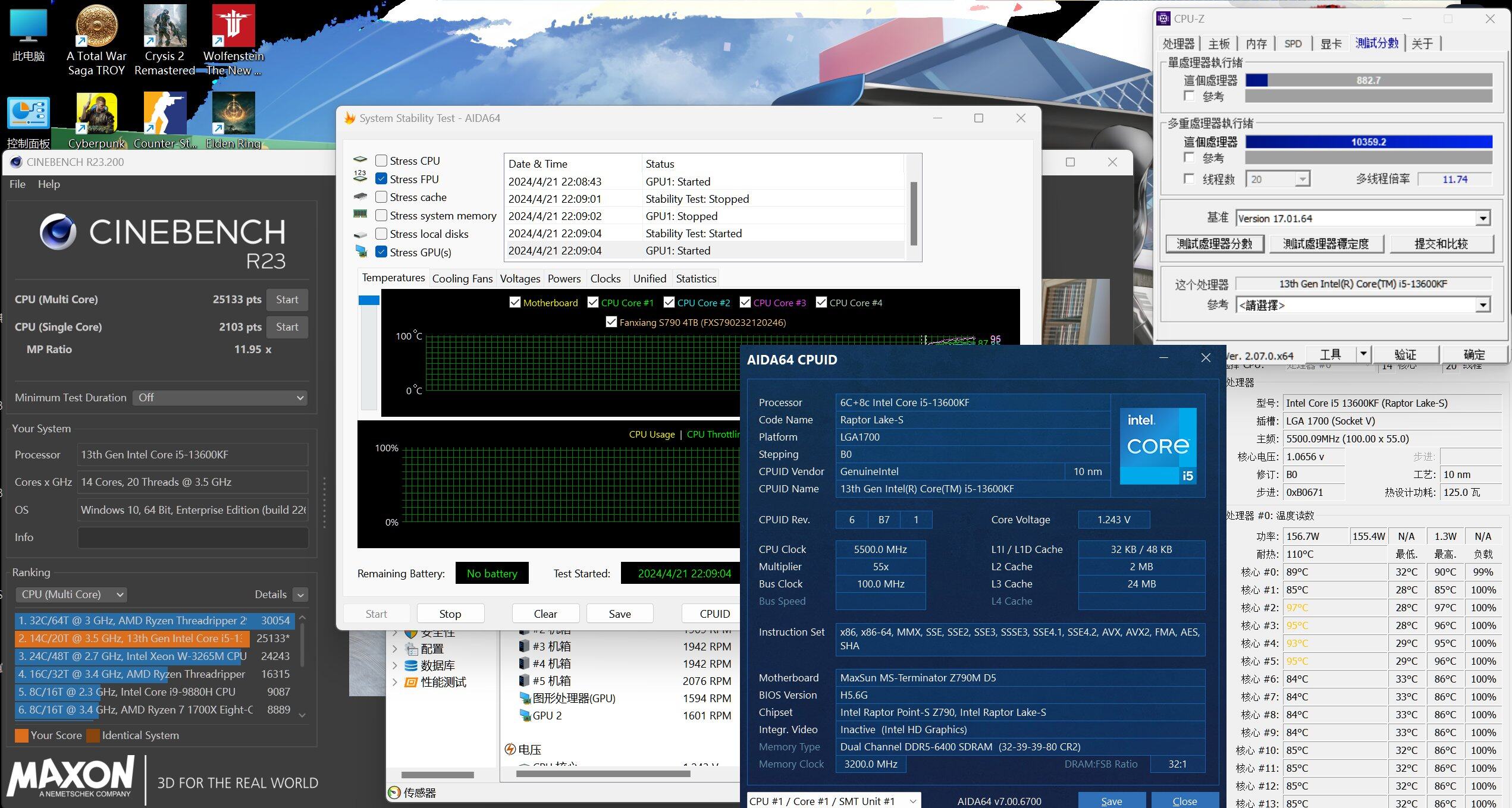1512x808 pixels.
Task: Switch to the Voltages tab
Action: [x=520, y=278]
